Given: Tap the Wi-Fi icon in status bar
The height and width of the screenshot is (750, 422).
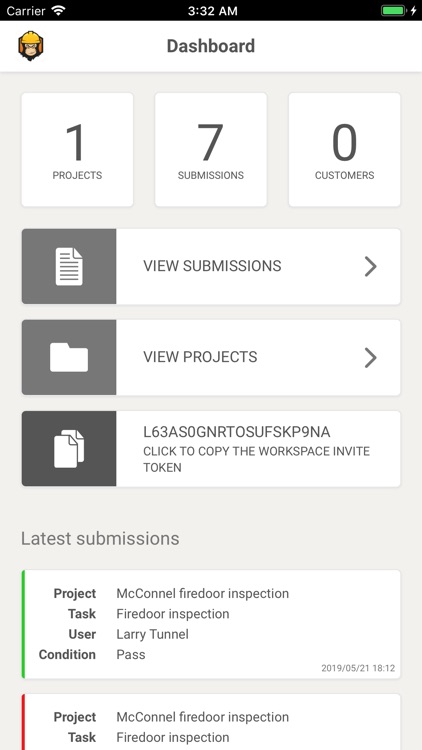Looking at the screenshot, I should pos(58,11).
